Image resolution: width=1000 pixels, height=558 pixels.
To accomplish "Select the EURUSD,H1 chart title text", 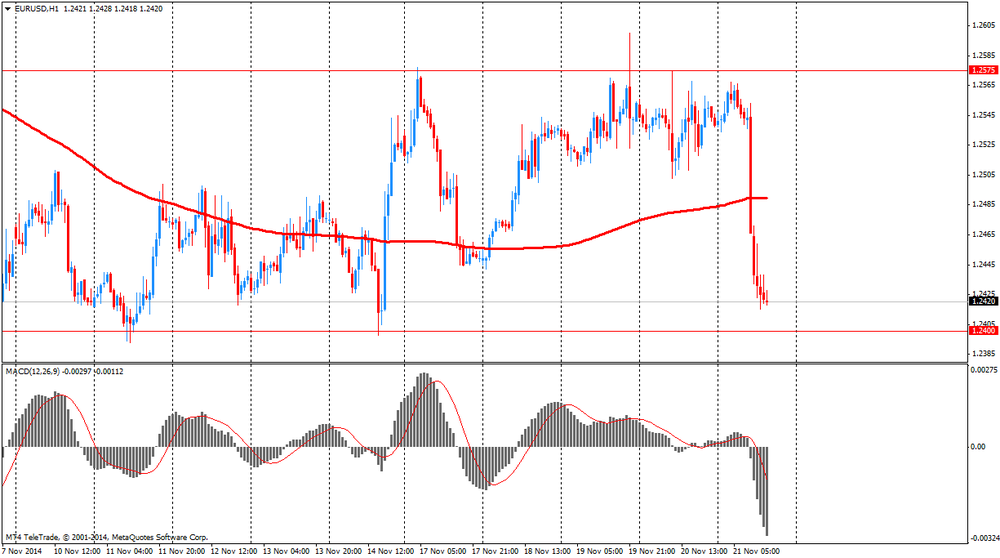I will [36, 9].
